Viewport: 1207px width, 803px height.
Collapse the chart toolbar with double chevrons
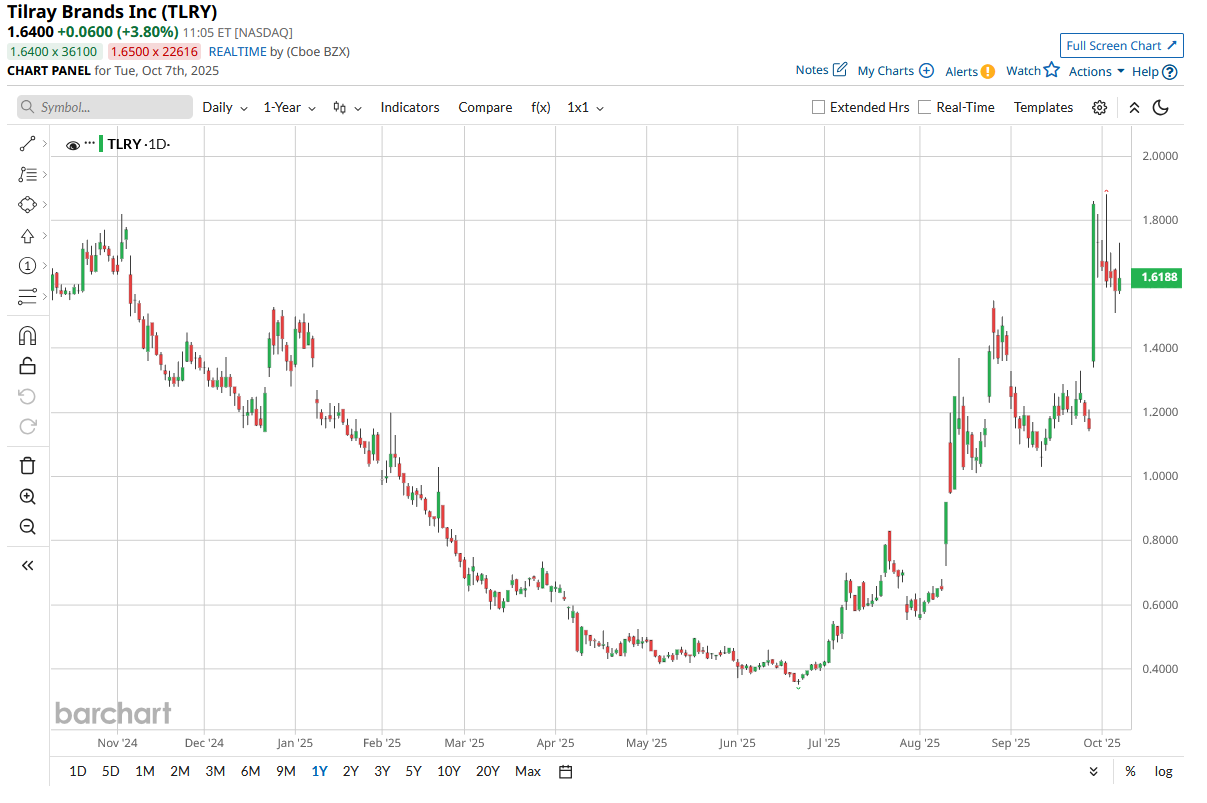[x=1134, y=108]
